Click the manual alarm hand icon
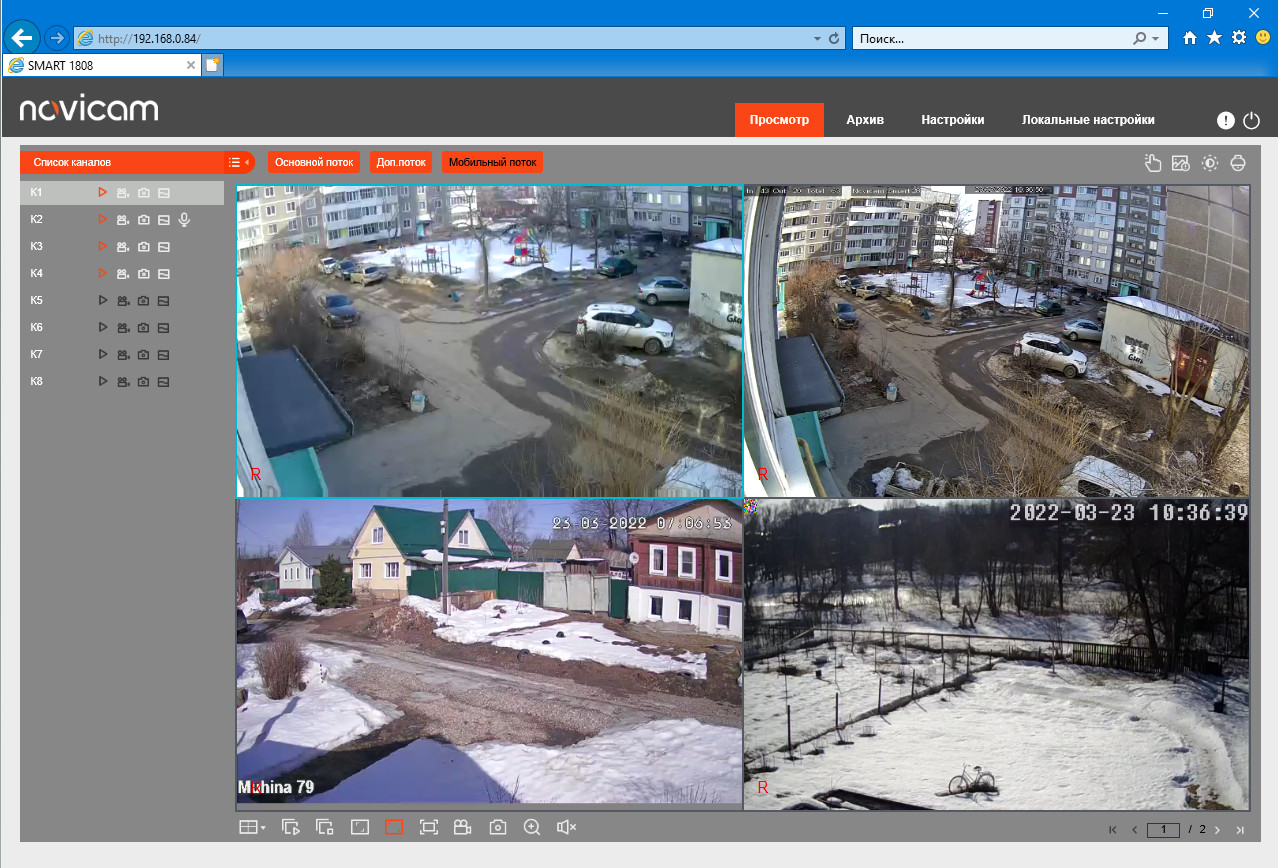Image resolution: width=1278 pixels, height=868 pixels. (x=1153, y=163)
